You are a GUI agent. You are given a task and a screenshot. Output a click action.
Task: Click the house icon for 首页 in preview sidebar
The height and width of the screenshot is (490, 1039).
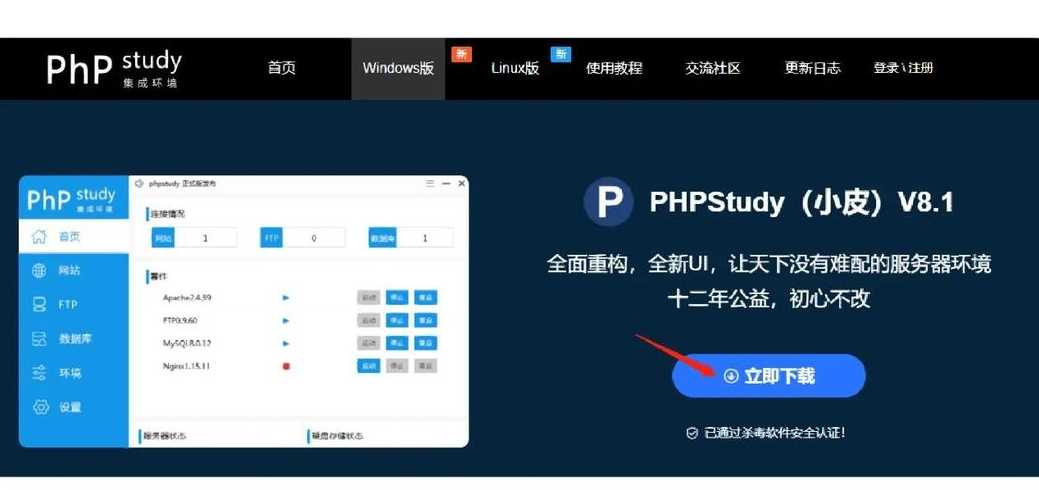point(40,236)
